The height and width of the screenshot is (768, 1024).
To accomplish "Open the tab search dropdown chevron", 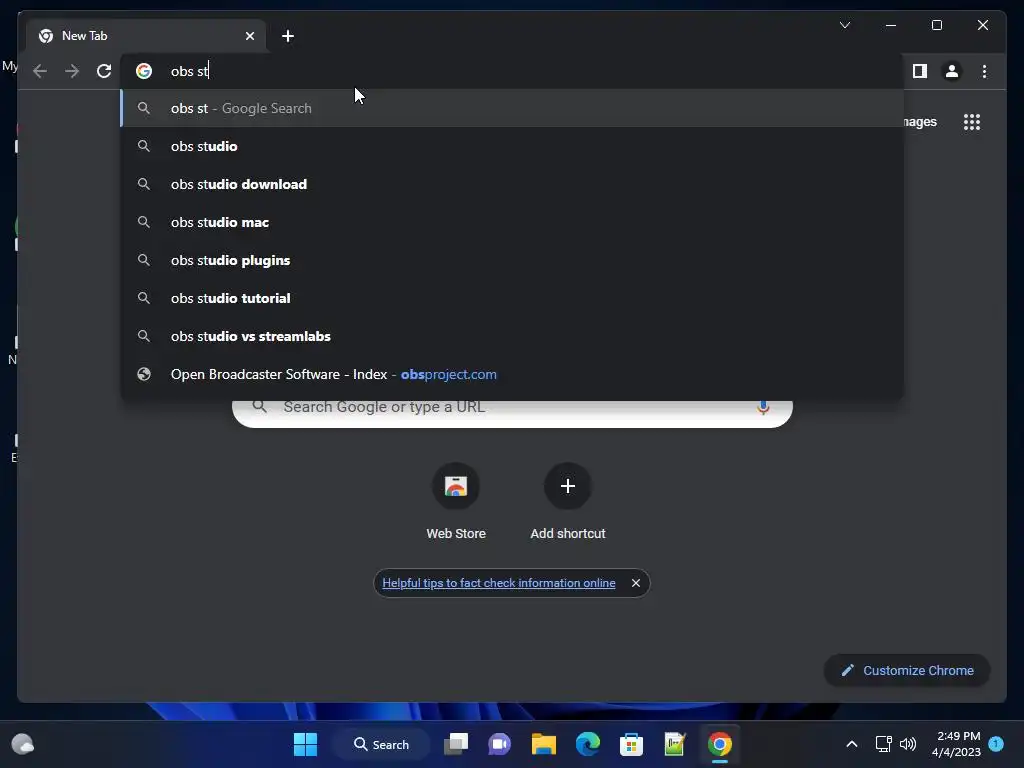I will pyautogui.click(x=844, y=25).
